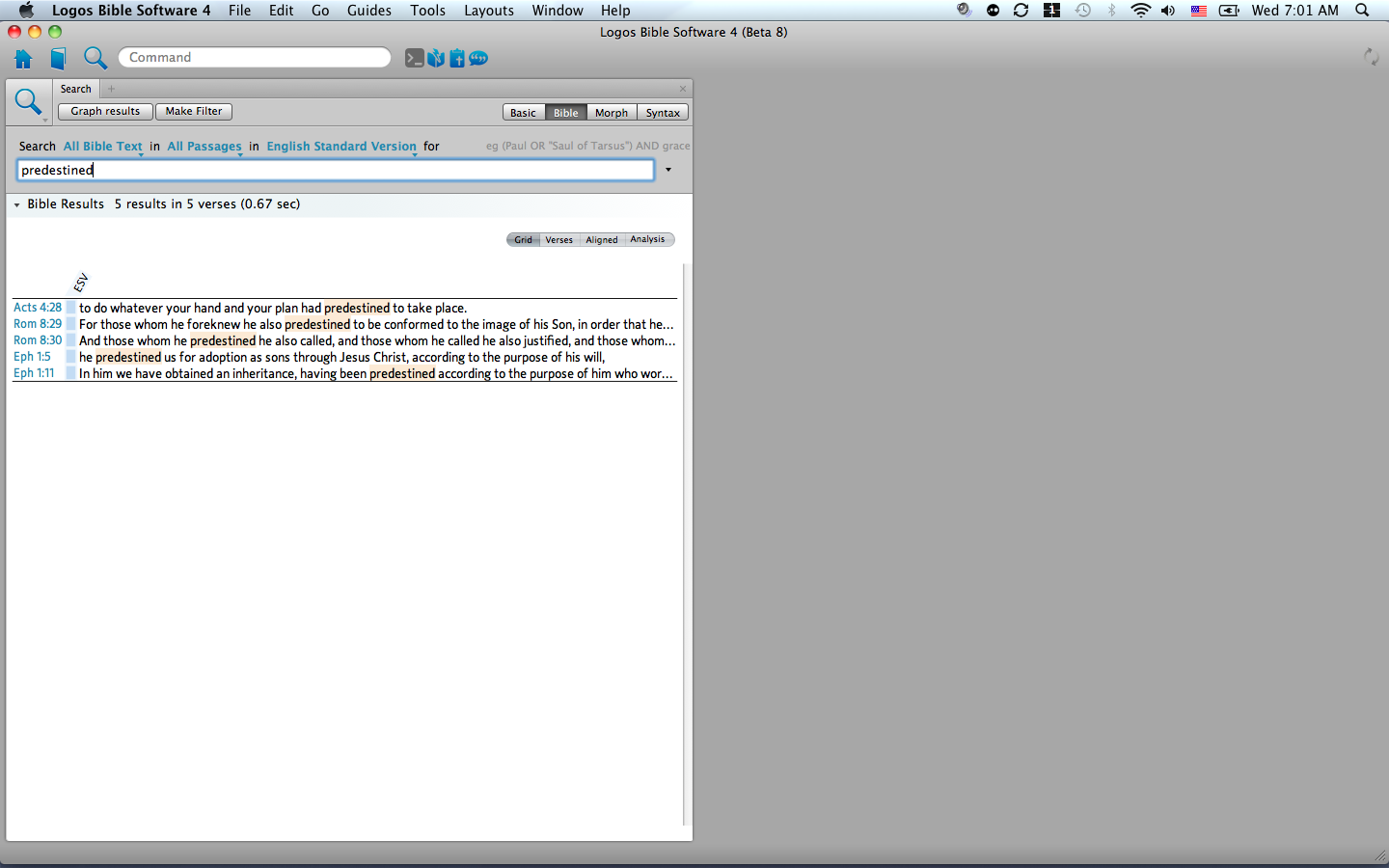1389x868 pixels.
Task: Open the Tools menu
Action: [x=427, y=11]
